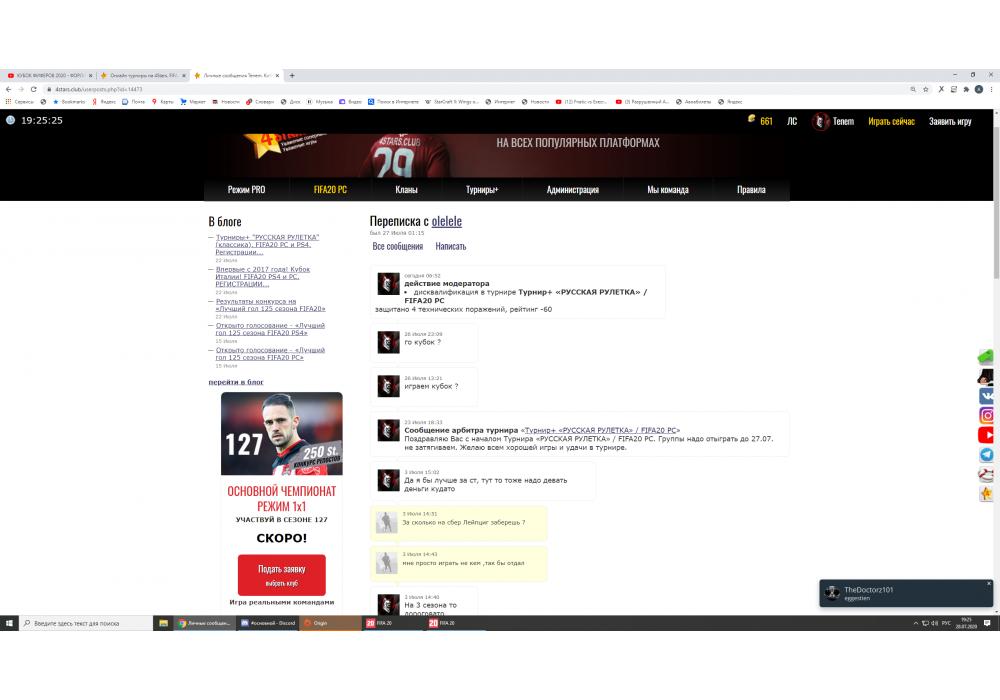
Task: Open the Почта bookmark
Action: pyautogui.click(x=133, y=101)
